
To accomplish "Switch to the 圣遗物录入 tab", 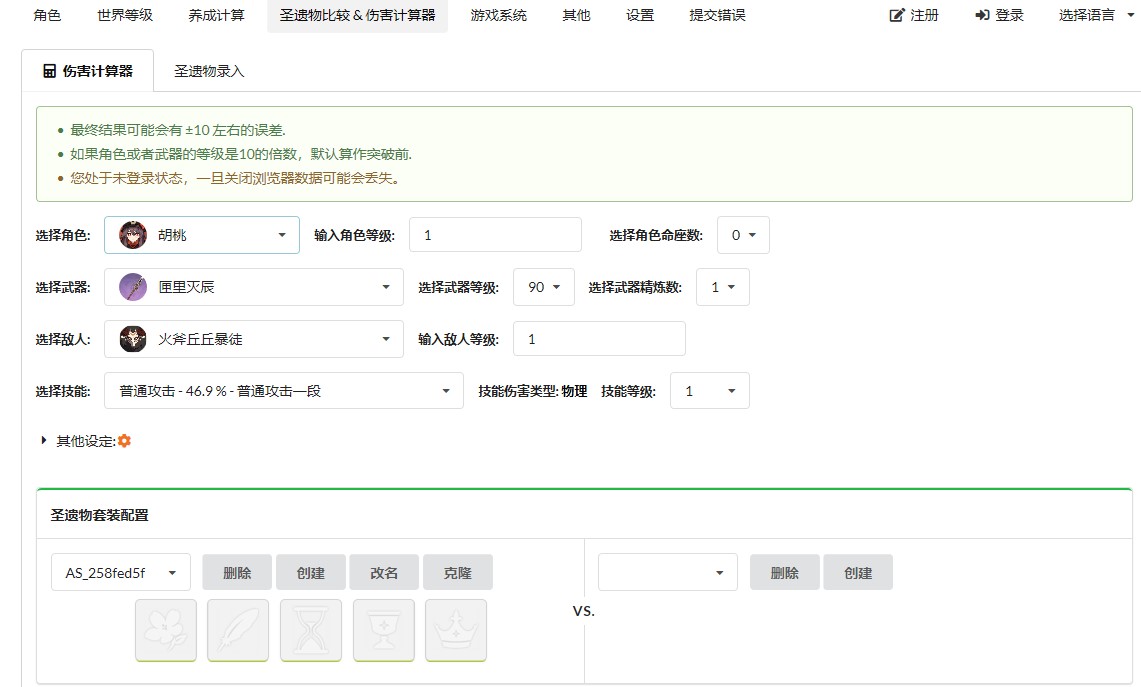I will tap(209, 72).
